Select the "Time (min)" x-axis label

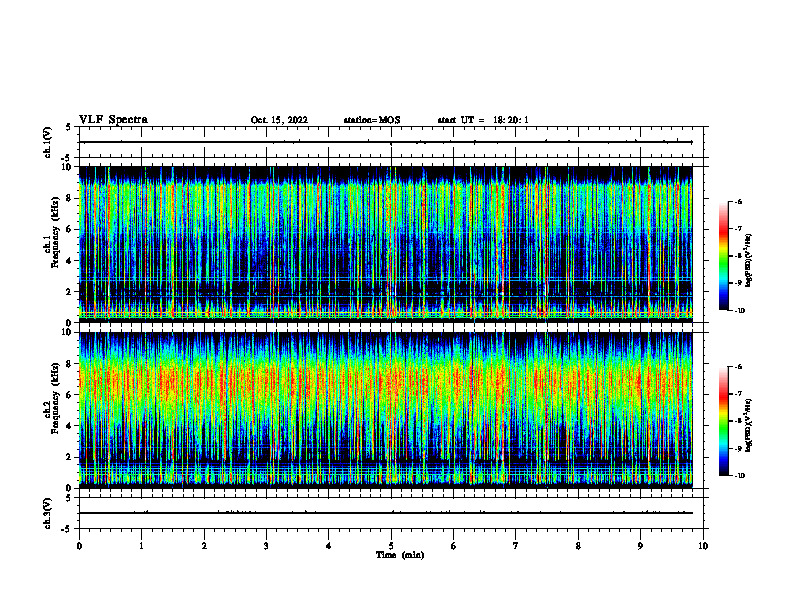(400, 555)
